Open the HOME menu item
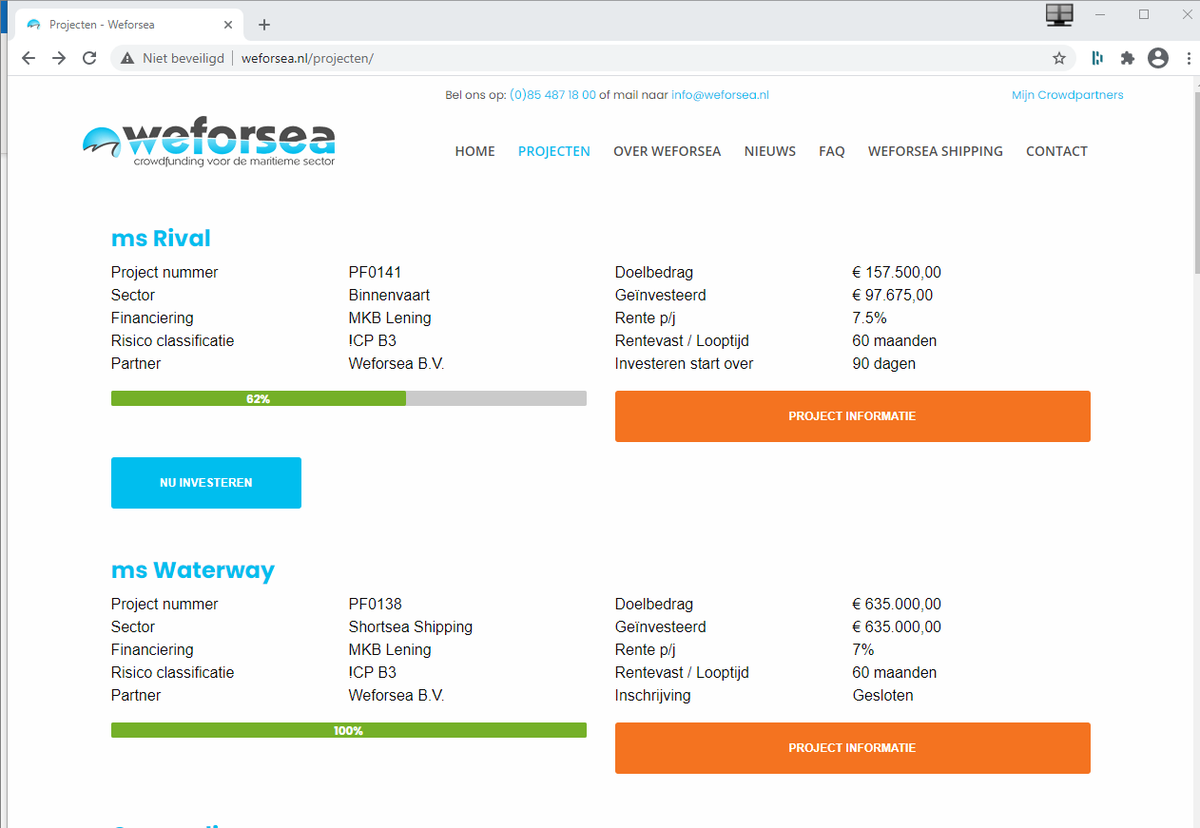Viewport: 1200px width, 828px height. click(475, 151)
